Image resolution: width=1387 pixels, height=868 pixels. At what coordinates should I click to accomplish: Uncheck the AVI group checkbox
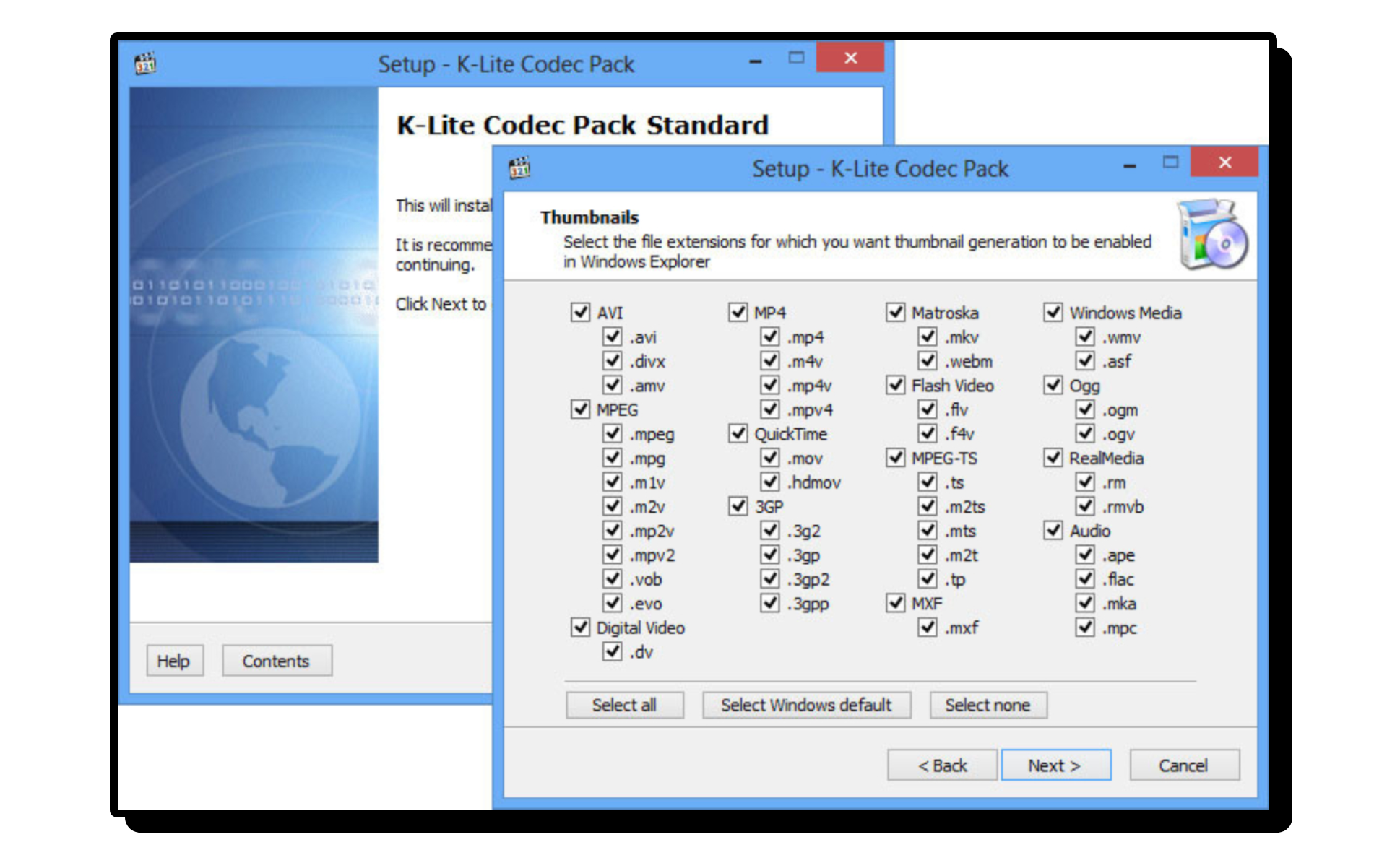click(x=580, y=312)
